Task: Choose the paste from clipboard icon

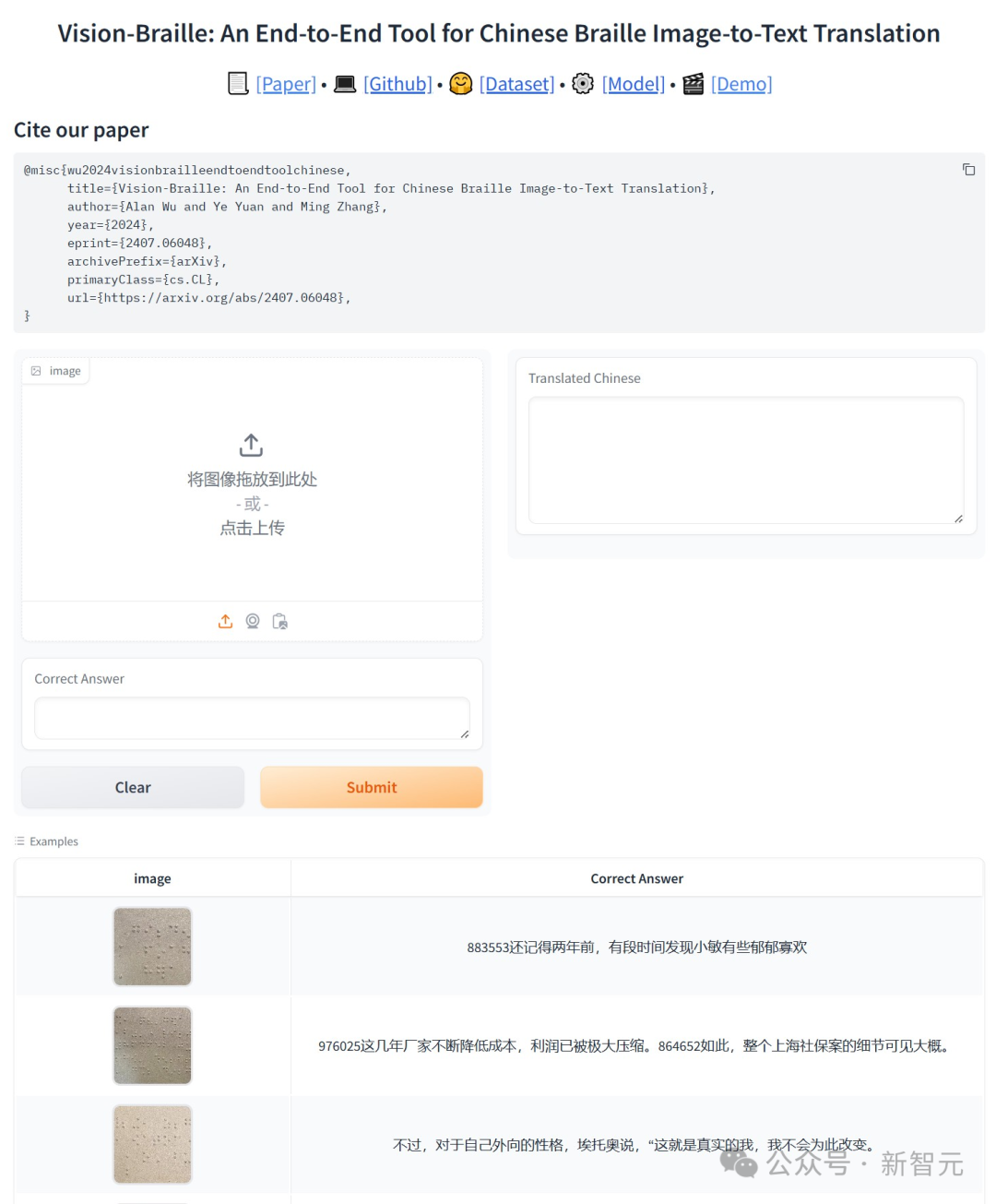Action: [x=280, y=622]
